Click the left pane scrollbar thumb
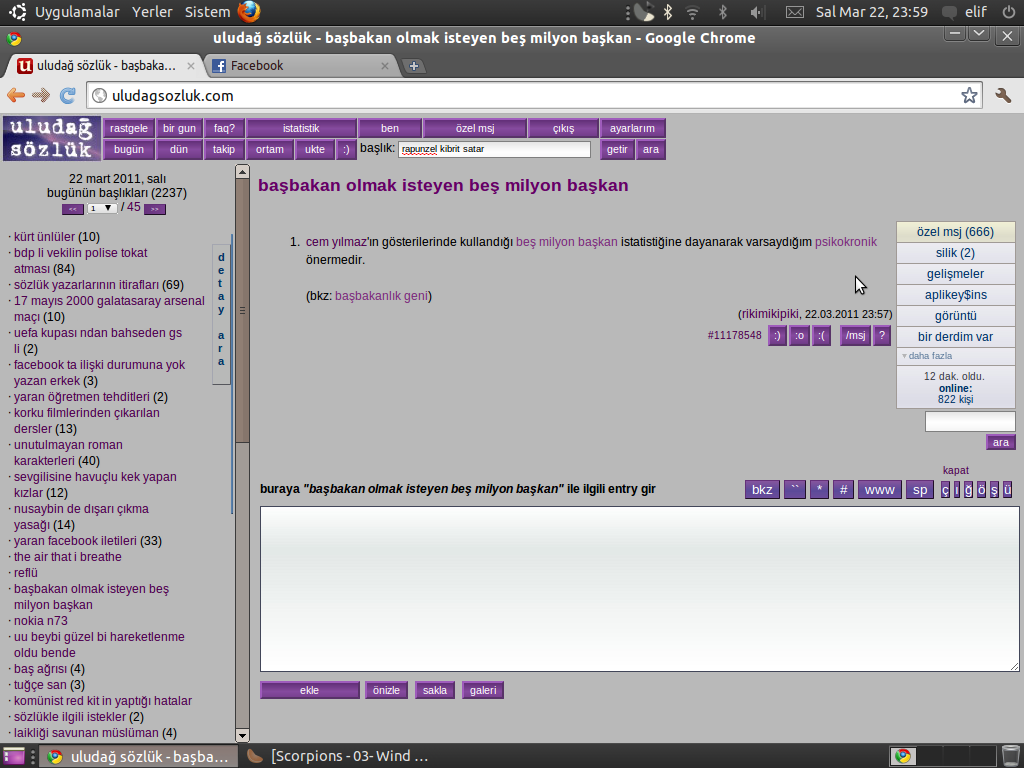1024x768 pixels. click(x=242, y=311)
